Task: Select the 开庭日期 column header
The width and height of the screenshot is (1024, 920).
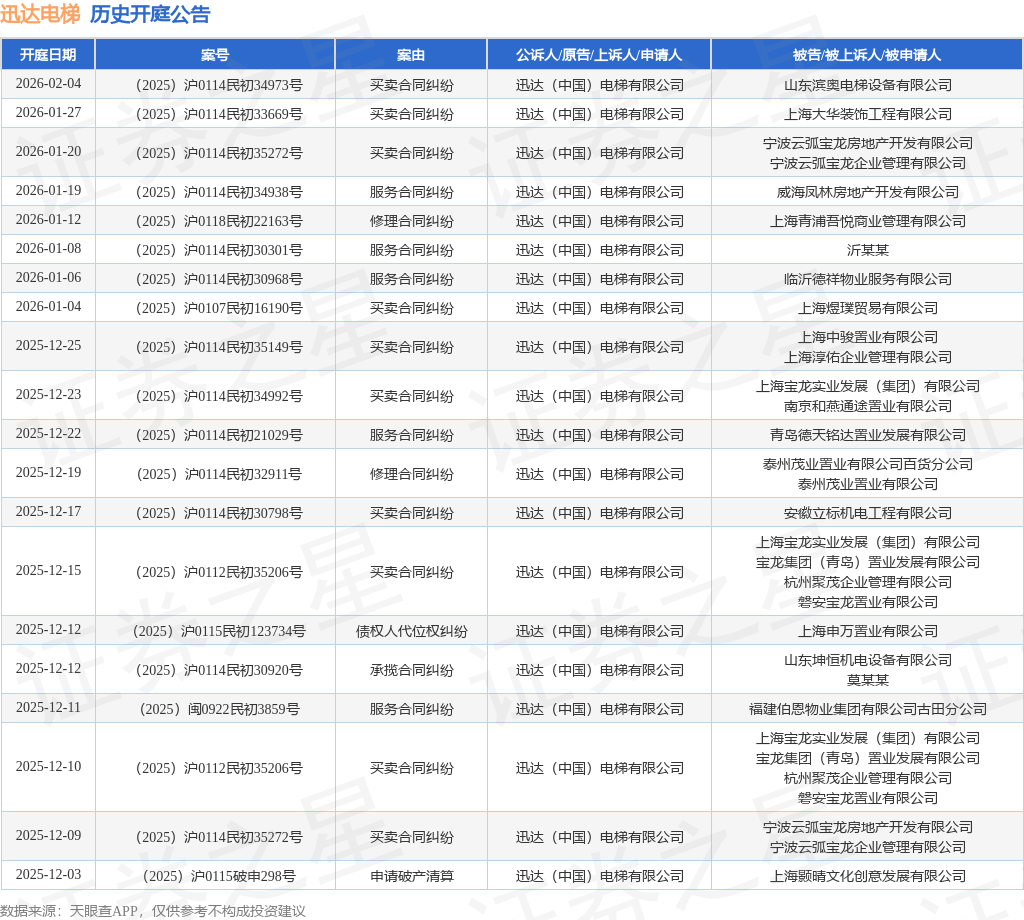Action: 48,55
